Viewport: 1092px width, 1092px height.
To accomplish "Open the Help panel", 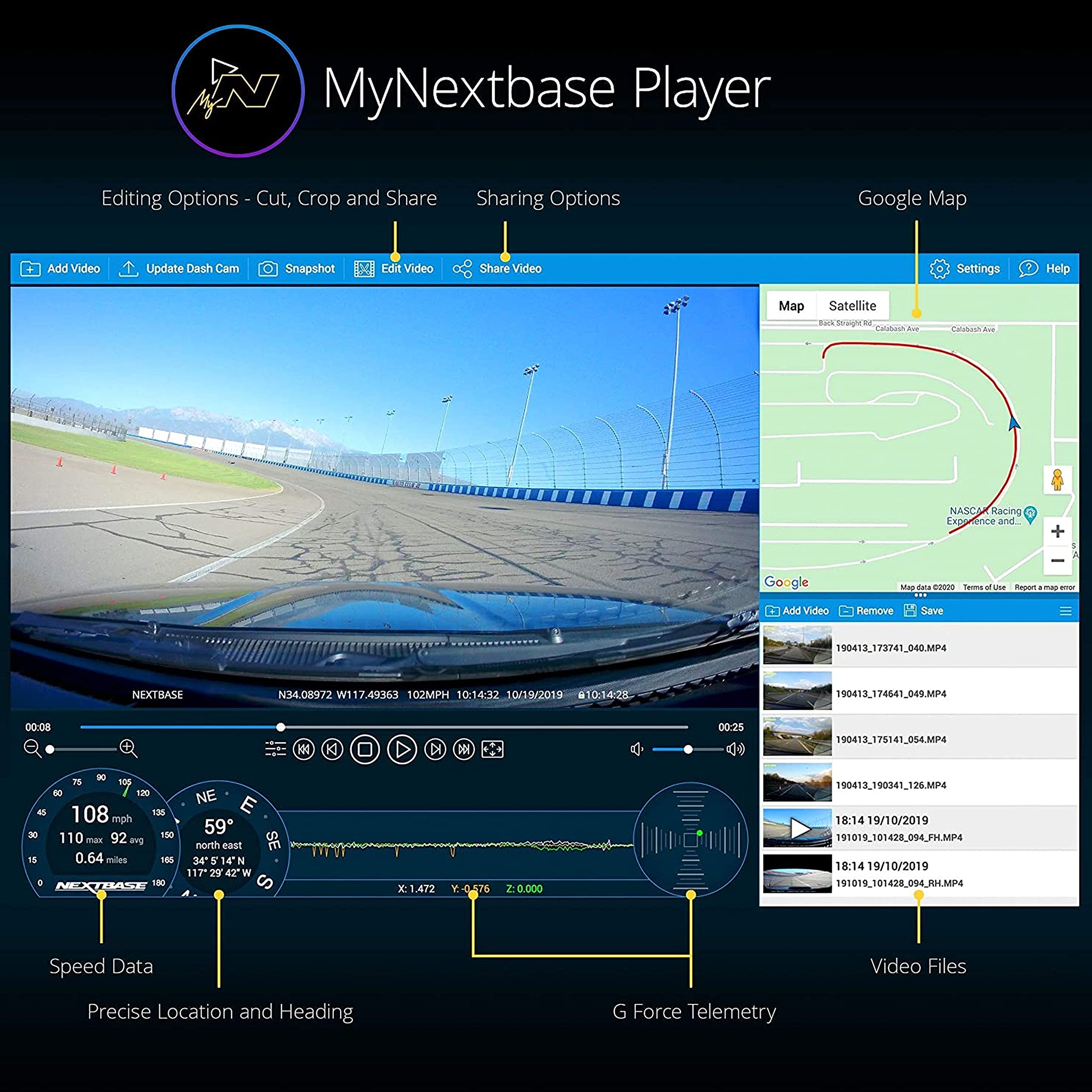I will (x=1043, y=269).
